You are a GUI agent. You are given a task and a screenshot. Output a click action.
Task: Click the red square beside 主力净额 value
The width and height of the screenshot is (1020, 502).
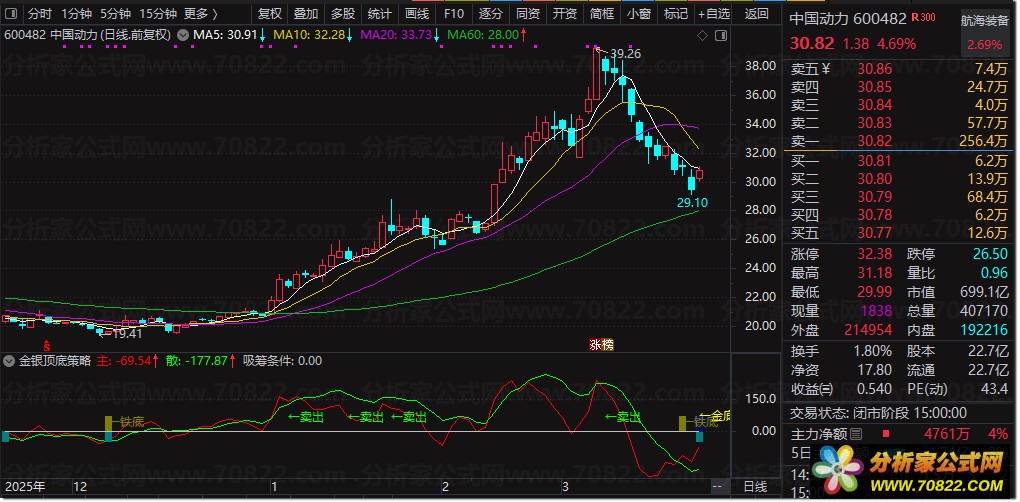tap(886, 434)
